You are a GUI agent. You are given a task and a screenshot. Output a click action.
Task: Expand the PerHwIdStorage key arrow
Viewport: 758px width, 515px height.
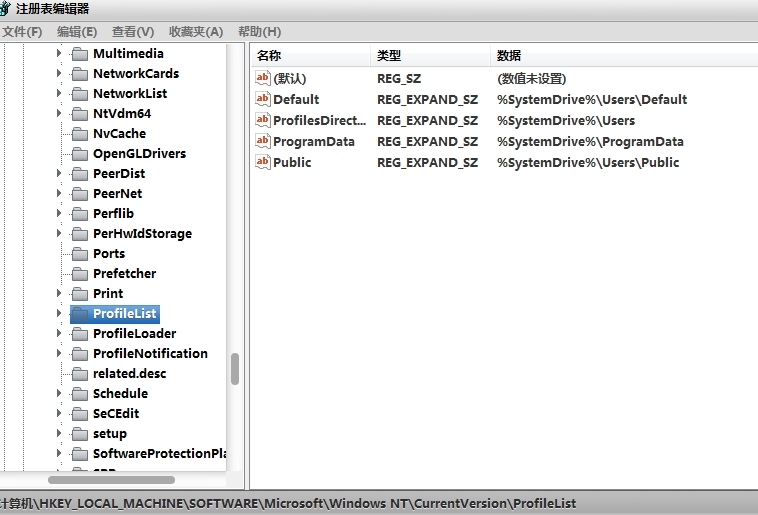[x=59, y=234]
